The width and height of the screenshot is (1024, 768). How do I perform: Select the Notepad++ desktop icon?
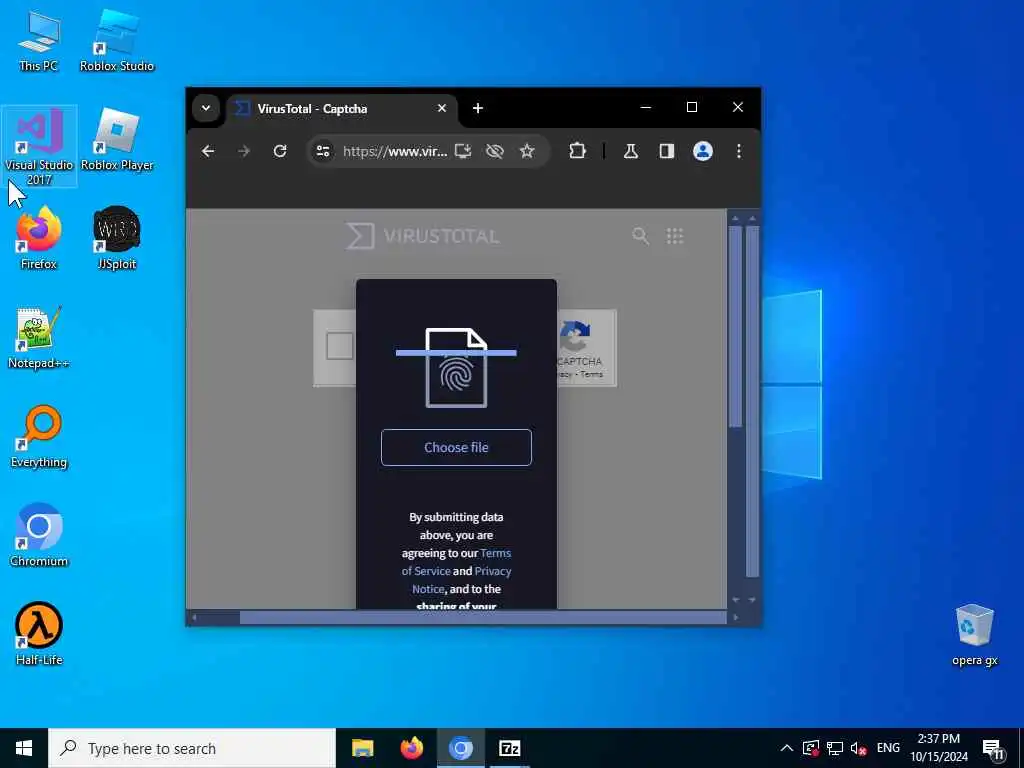(39, 337)
